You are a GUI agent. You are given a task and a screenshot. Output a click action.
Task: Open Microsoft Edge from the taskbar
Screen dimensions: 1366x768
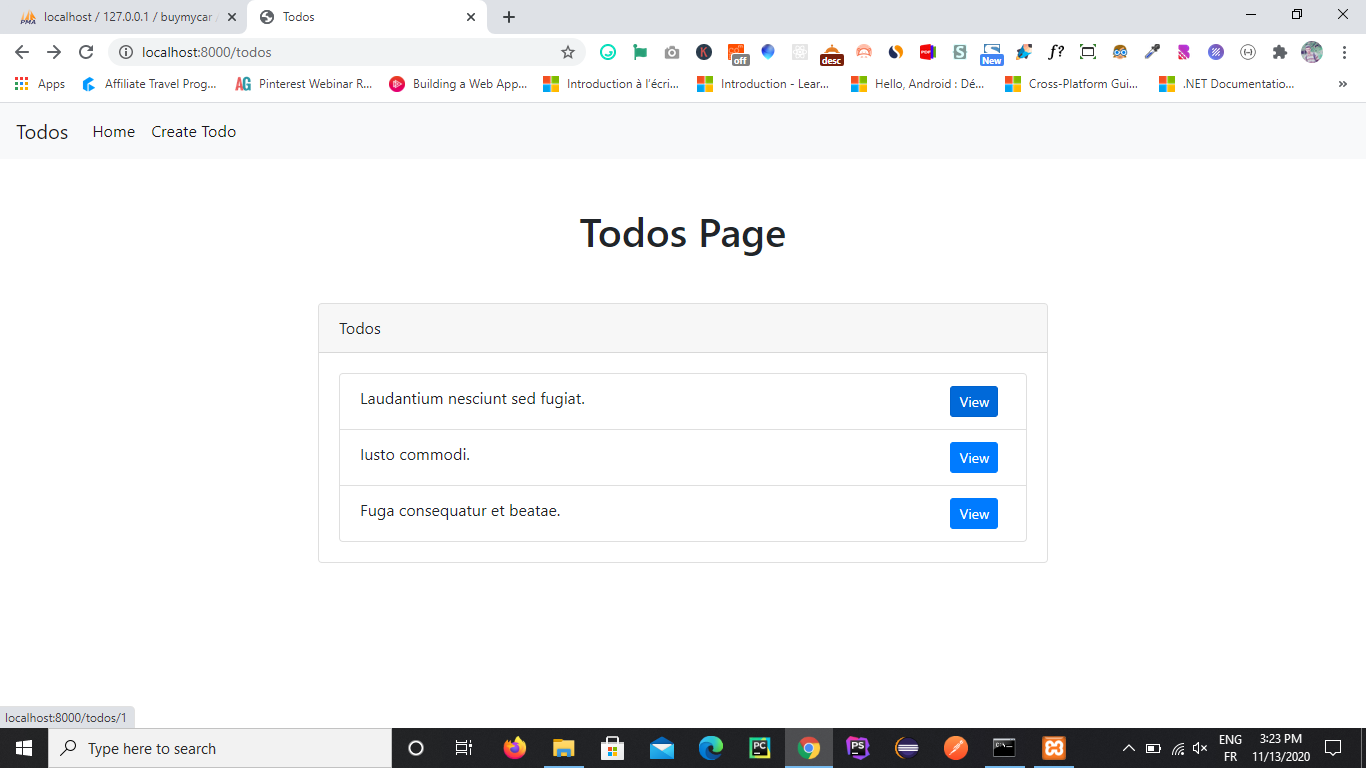pos(711,748)
